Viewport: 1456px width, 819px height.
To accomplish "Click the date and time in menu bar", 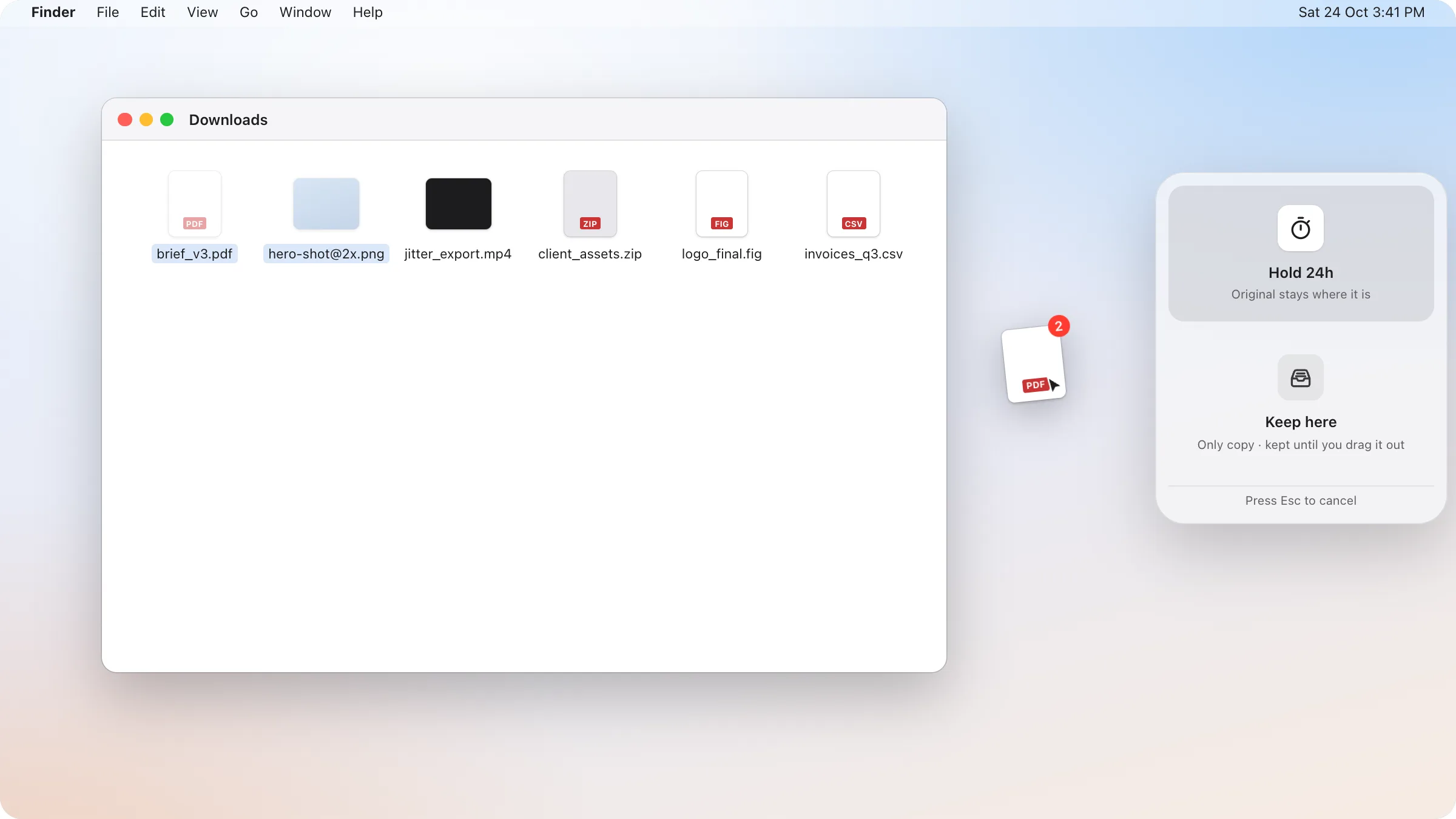I will point(1361,12).
